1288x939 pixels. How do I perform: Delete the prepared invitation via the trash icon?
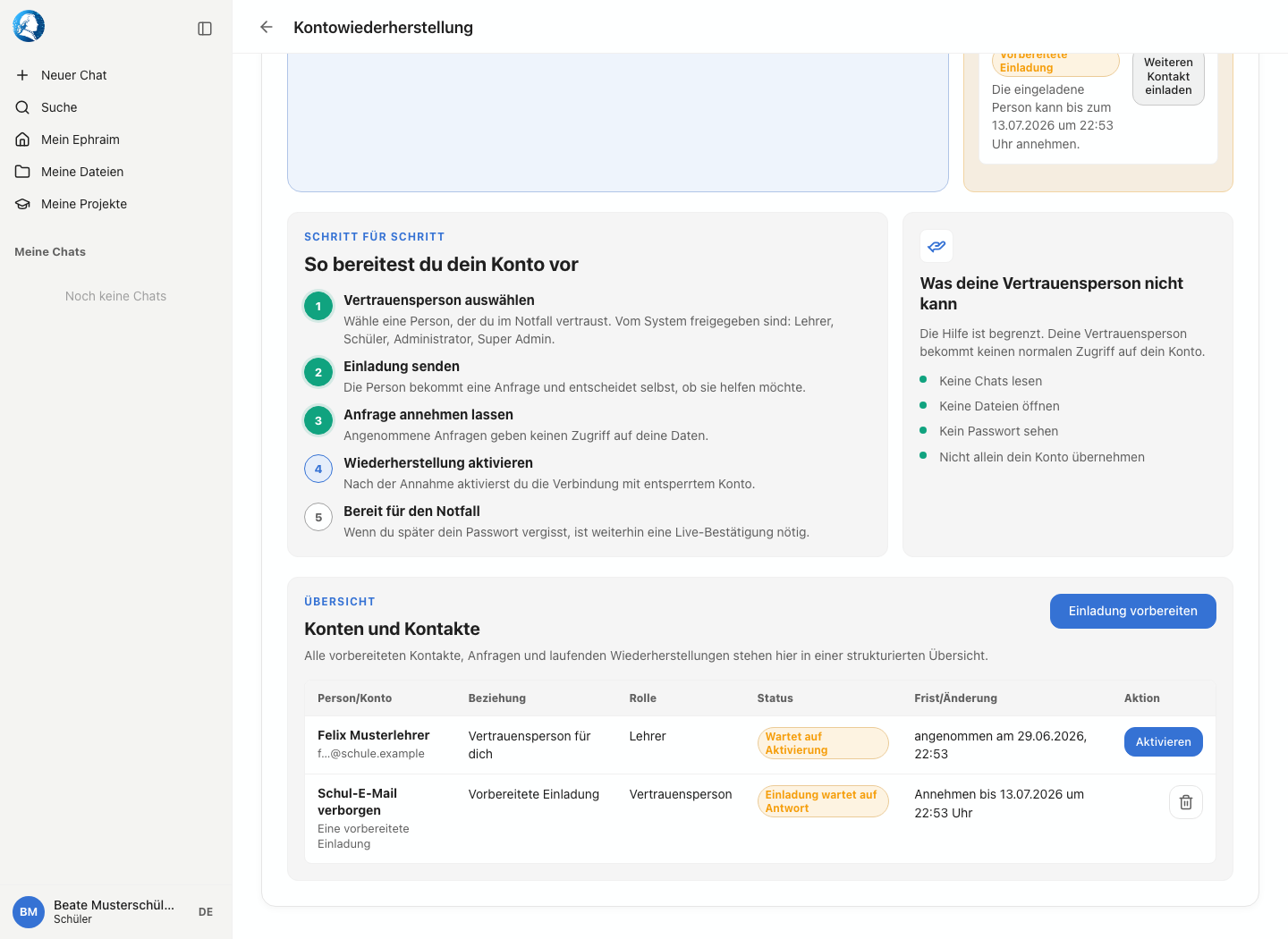[x=1186, y=802]
